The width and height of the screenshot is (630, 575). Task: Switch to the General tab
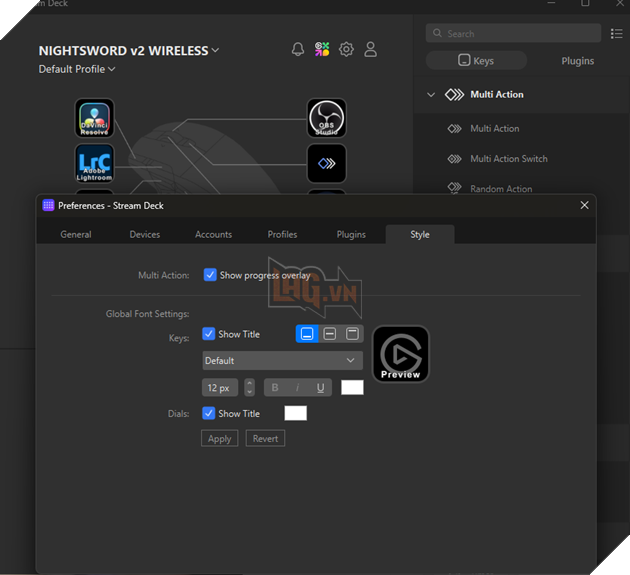click(76, 234)
